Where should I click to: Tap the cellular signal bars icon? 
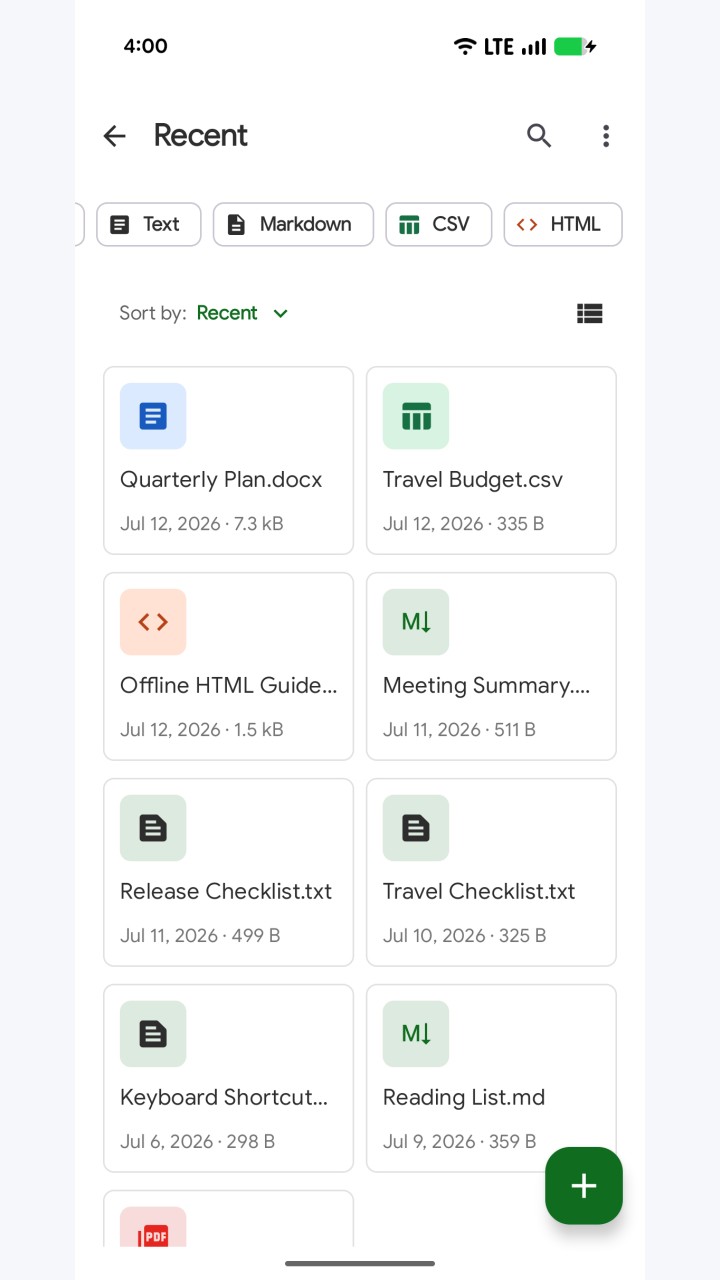click(x=534, y=47)
